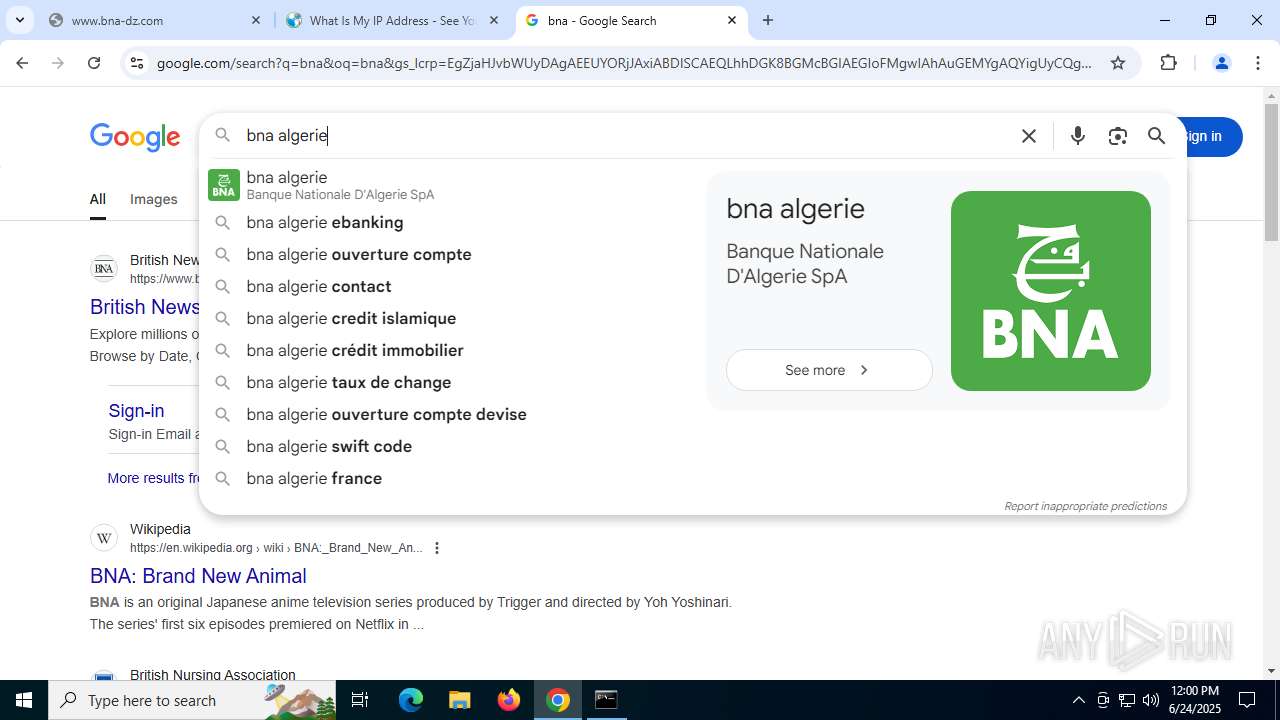Open Task View on taskbar
1280x720 pixels.
(x=360, y=700)
